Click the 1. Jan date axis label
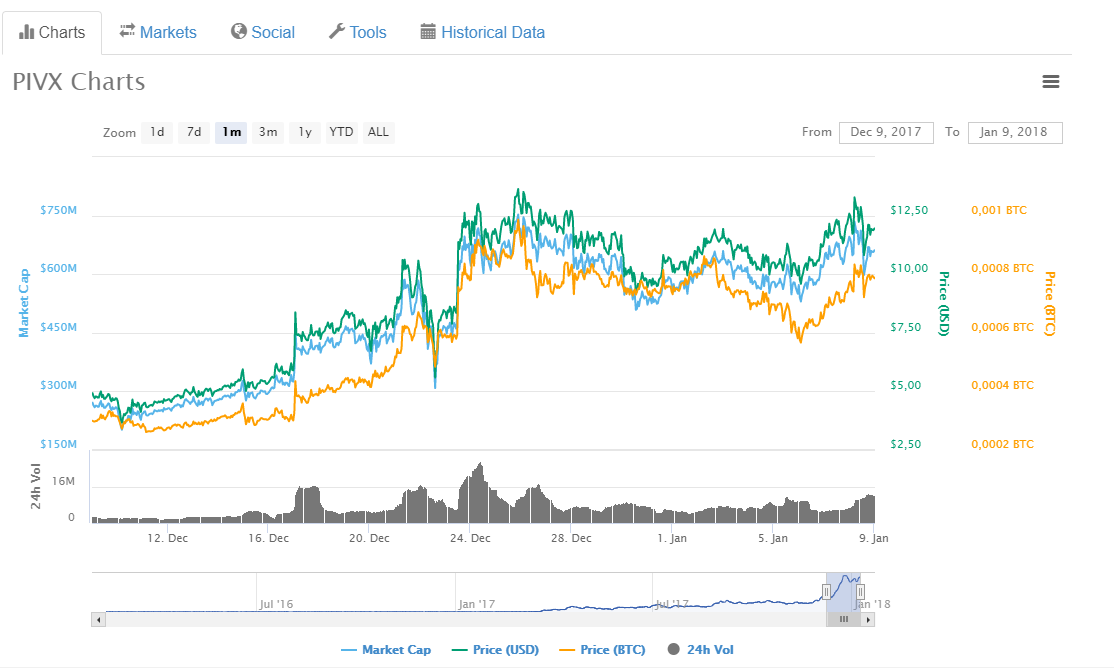The height and width of the screenshot is (668, 1114). click(x=671, y=538)
